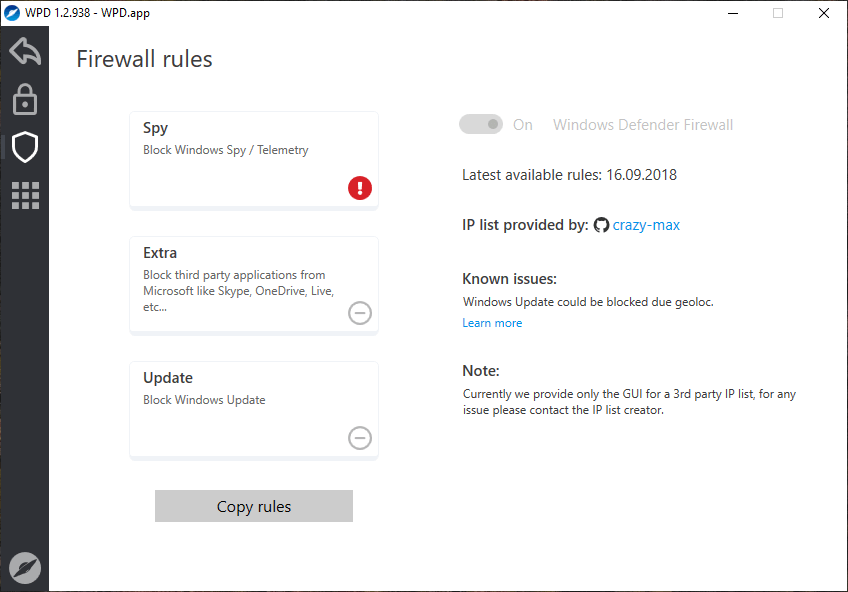Click the compass icon at sidebar bottom

pos(25,567)
